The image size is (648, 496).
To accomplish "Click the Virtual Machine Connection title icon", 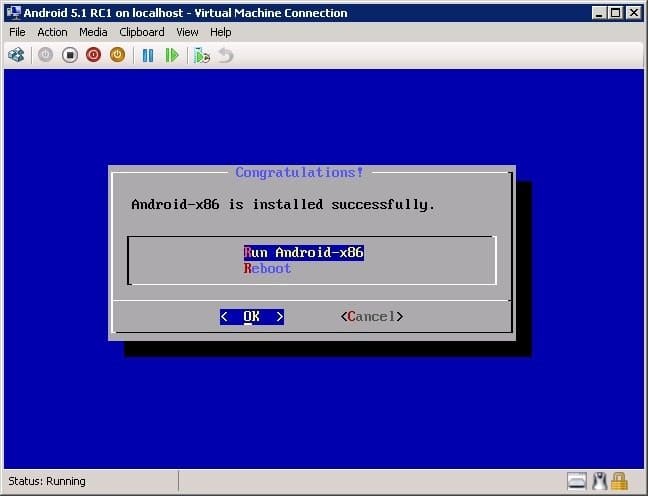I will pyautogui.click(x=14, y=13).
